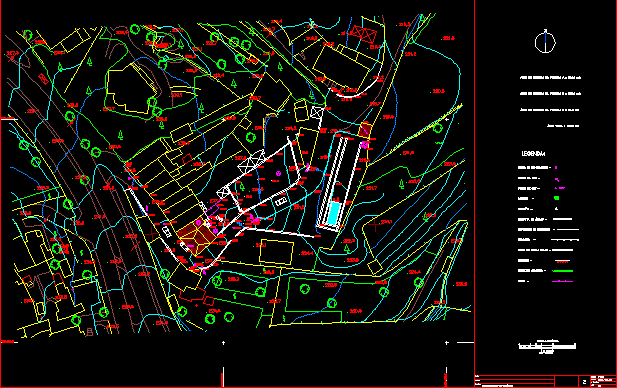The width and height of the screenshot is (617, 388).
Task: Click the small white crossed square near top building
Action: point(317,113)
